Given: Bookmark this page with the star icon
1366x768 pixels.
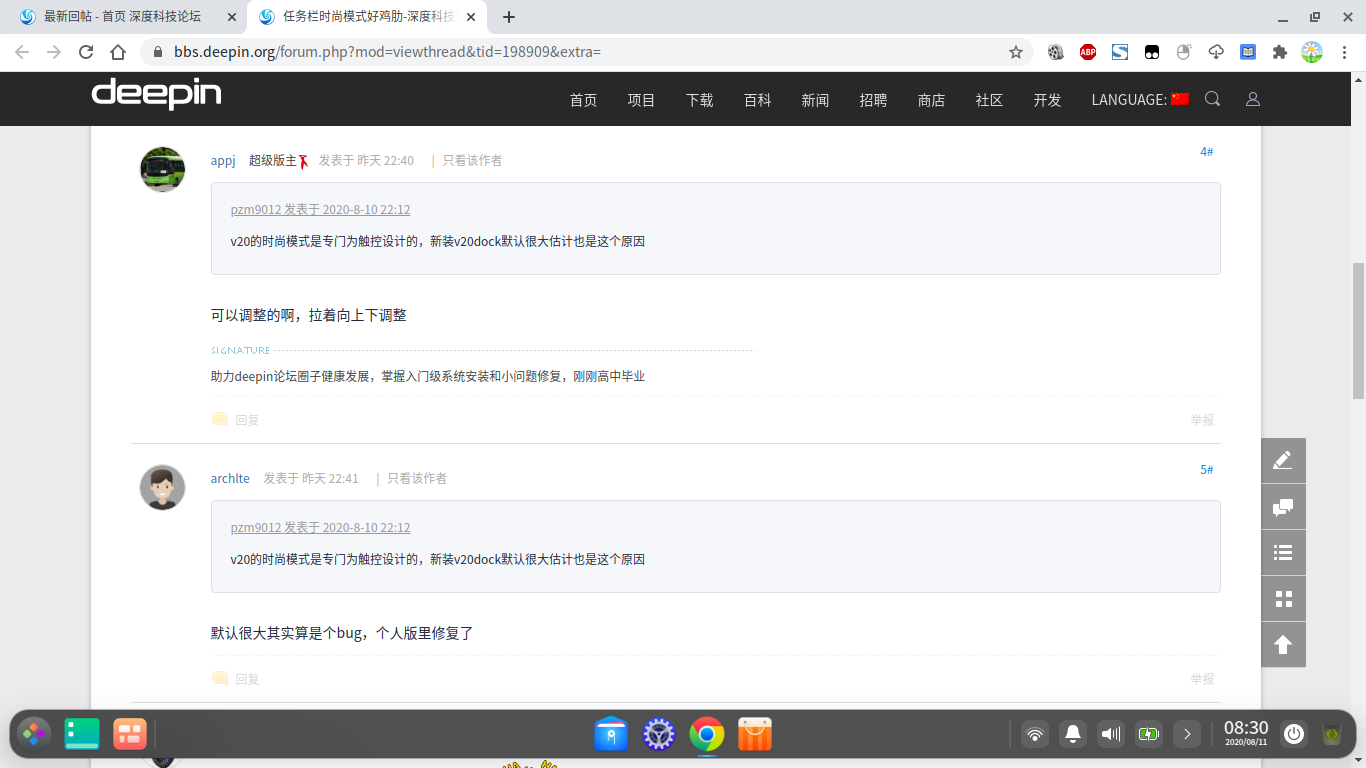Looking at the screenshot, I should [x=1015, y=52].
